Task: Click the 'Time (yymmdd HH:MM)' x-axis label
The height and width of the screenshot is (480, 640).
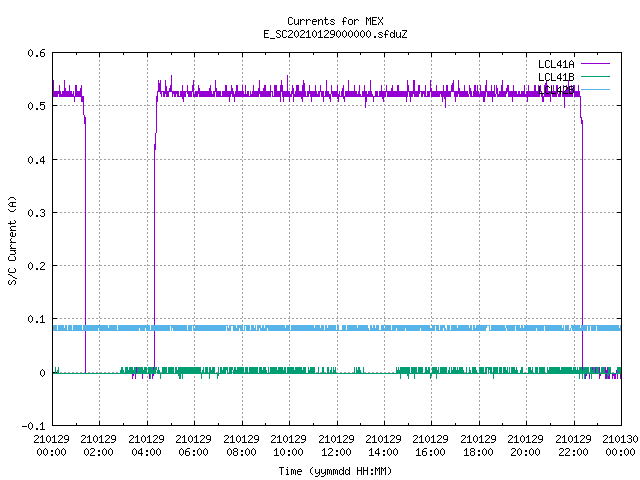Action: pyautogui.click(x=335, y=471)
